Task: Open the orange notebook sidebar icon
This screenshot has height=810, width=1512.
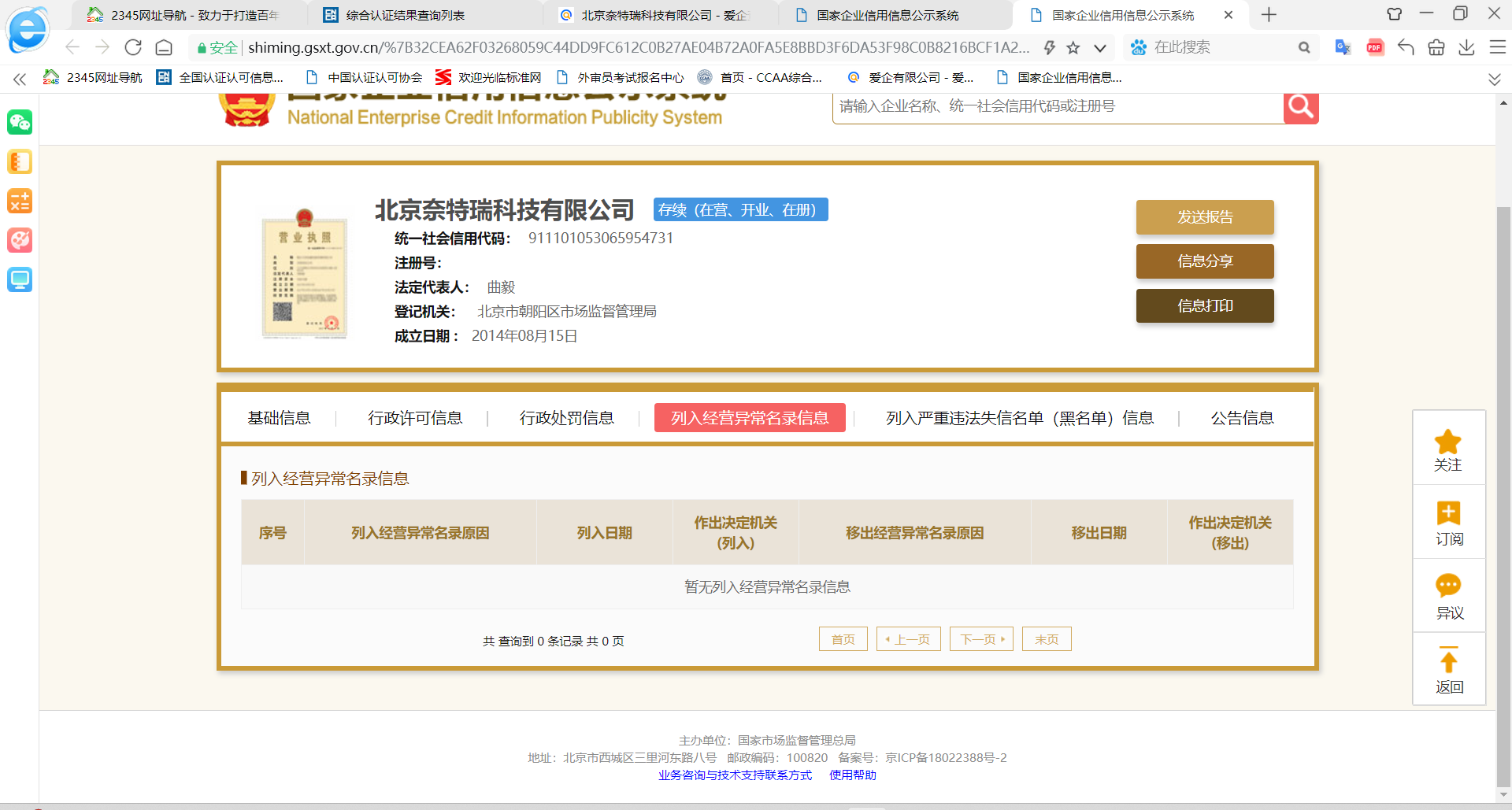Action: [x=20, y=161]
